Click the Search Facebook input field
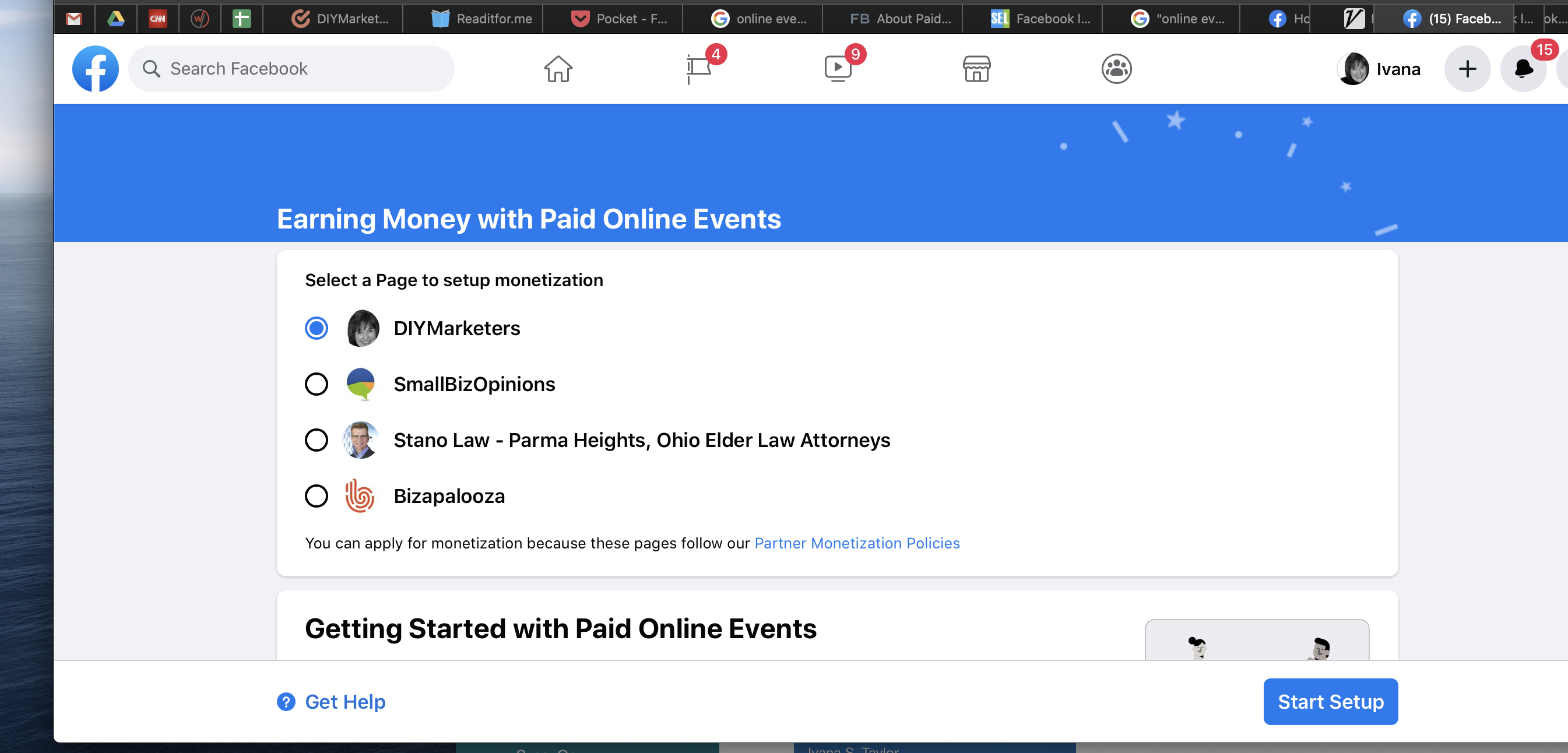The width and height of the screenshot is (1568, 753). coord(291,69)
